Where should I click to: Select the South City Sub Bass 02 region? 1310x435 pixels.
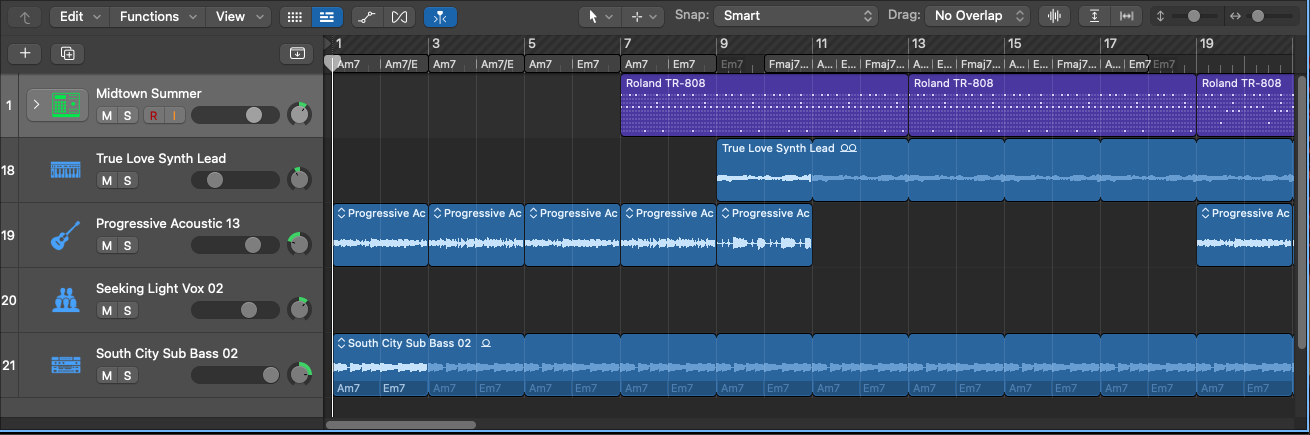coord(813,365)
